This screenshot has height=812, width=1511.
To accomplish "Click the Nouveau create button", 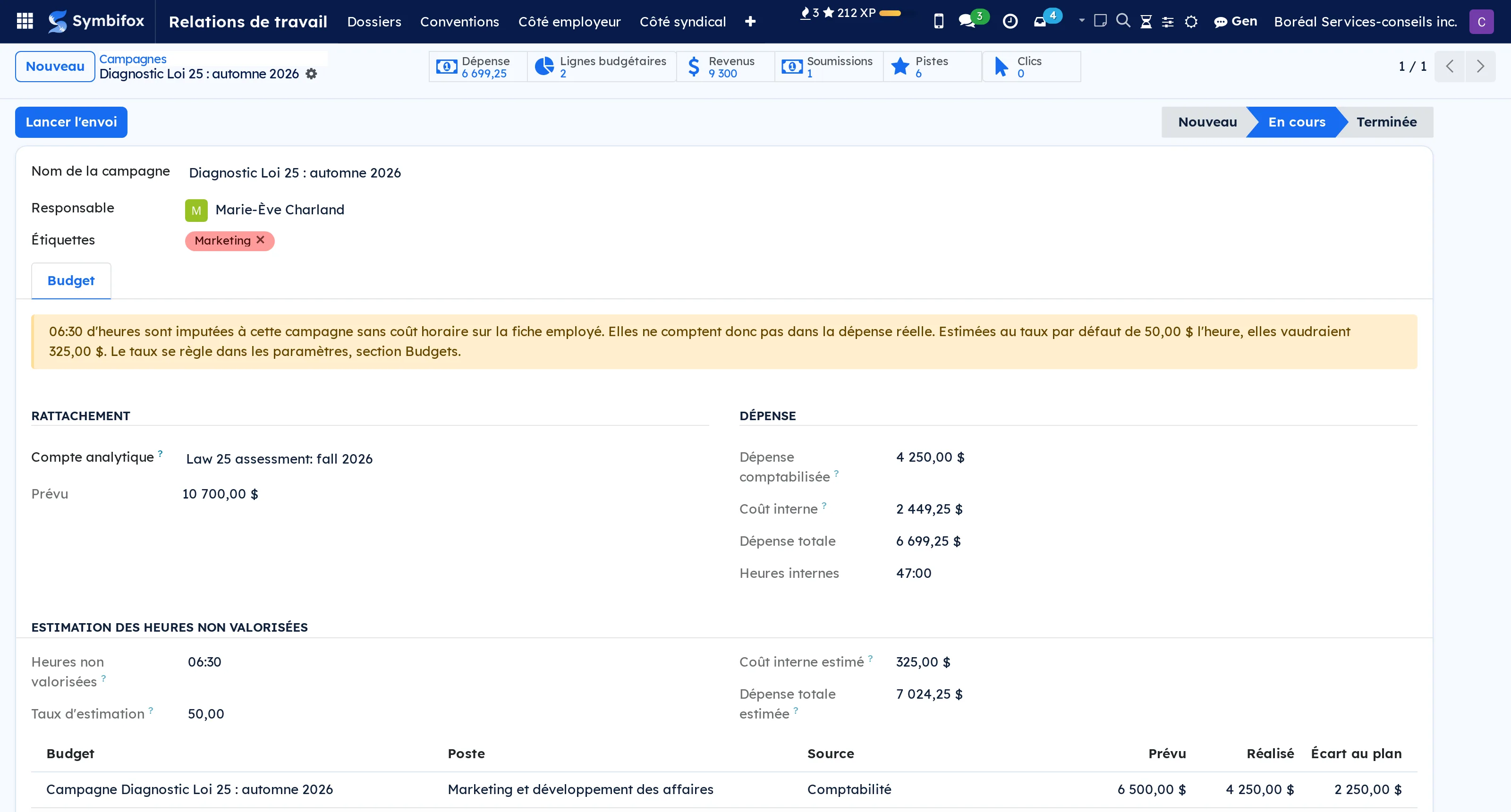I will (x=55, y=66).
